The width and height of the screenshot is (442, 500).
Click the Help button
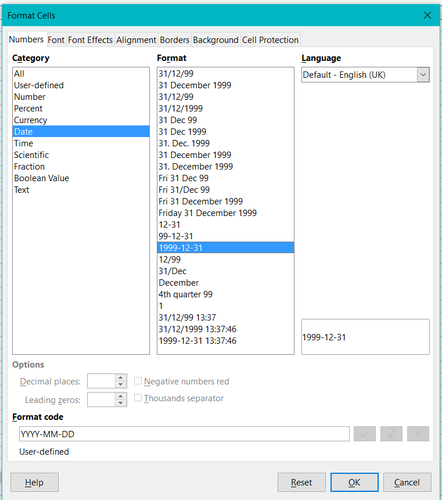[x=34, y=482]
